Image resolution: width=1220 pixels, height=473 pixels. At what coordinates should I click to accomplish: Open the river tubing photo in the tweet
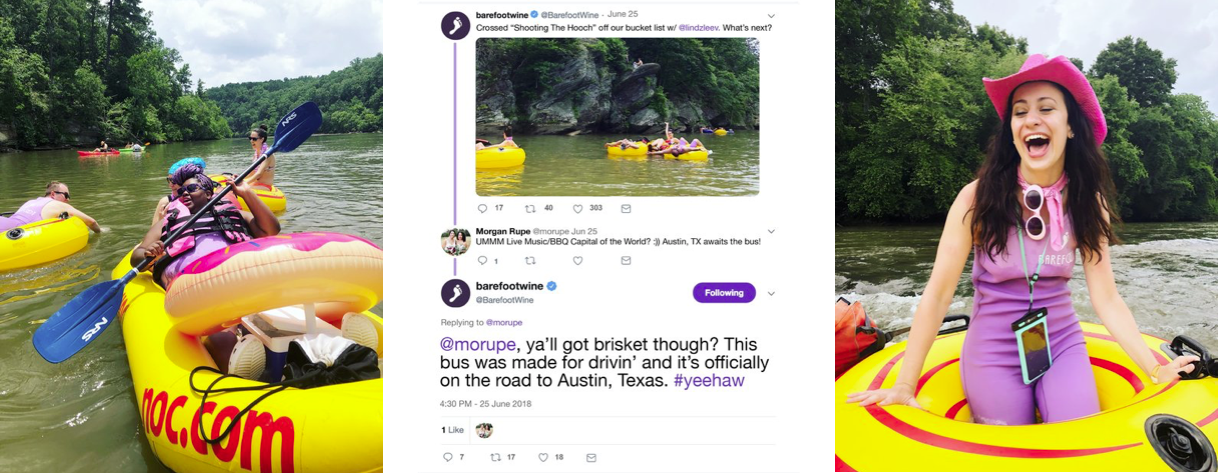point(616,116)
